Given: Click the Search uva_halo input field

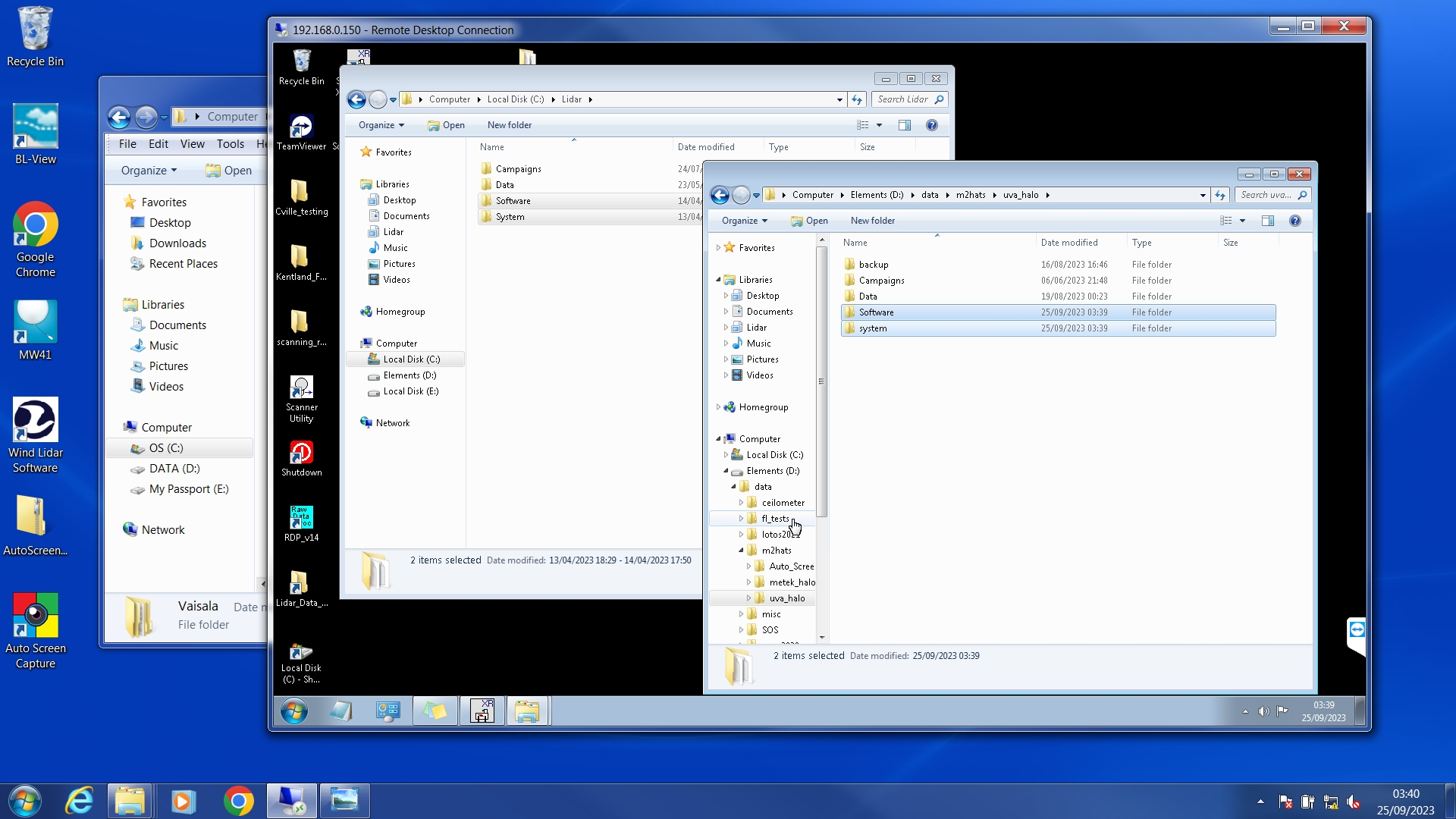Looking at the screenshot, I should [x=1266, y=195].
